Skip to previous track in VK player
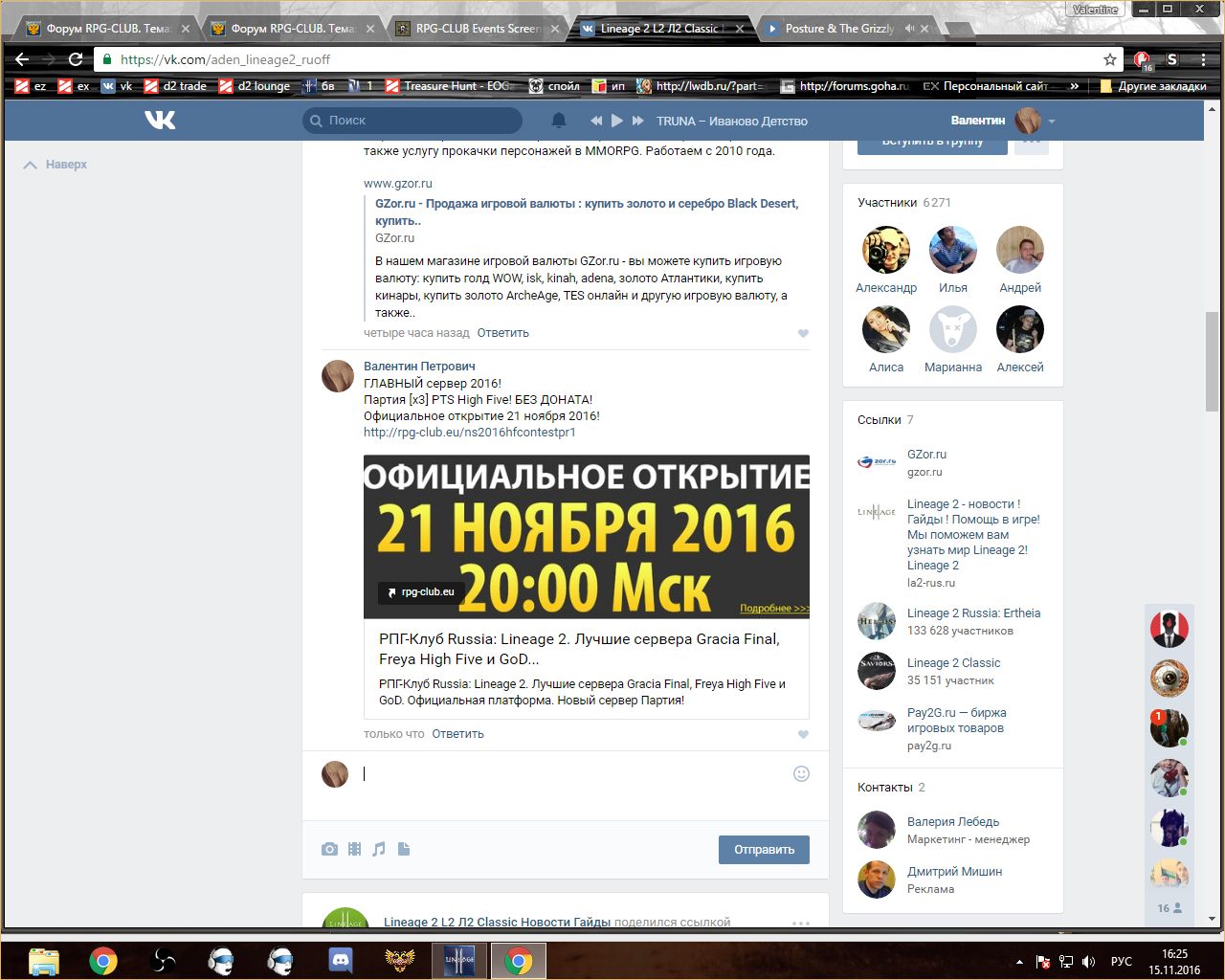 [596, 121]
